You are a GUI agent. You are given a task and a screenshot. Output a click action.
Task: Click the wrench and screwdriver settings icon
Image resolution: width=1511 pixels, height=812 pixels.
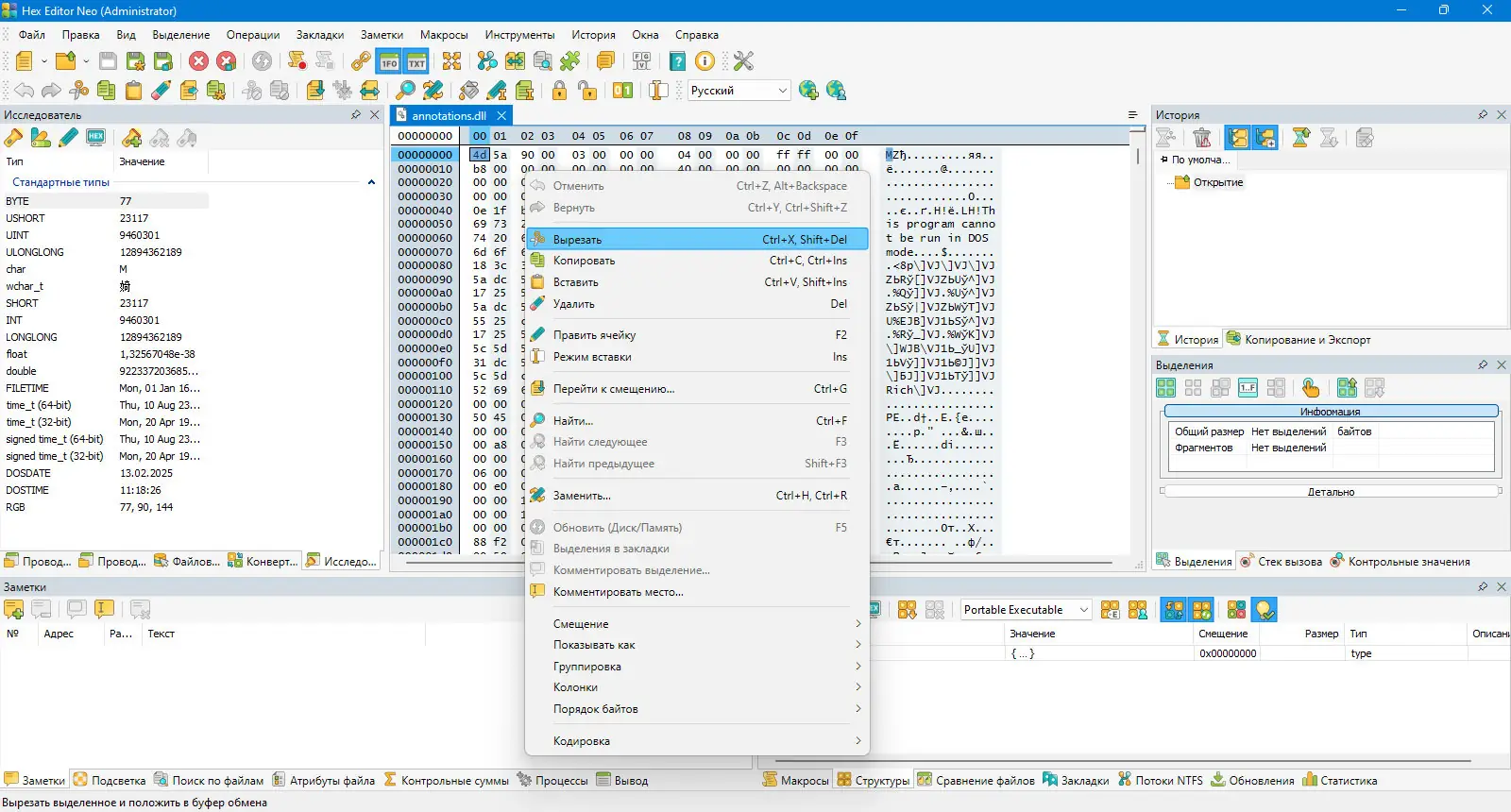(743, 61)
